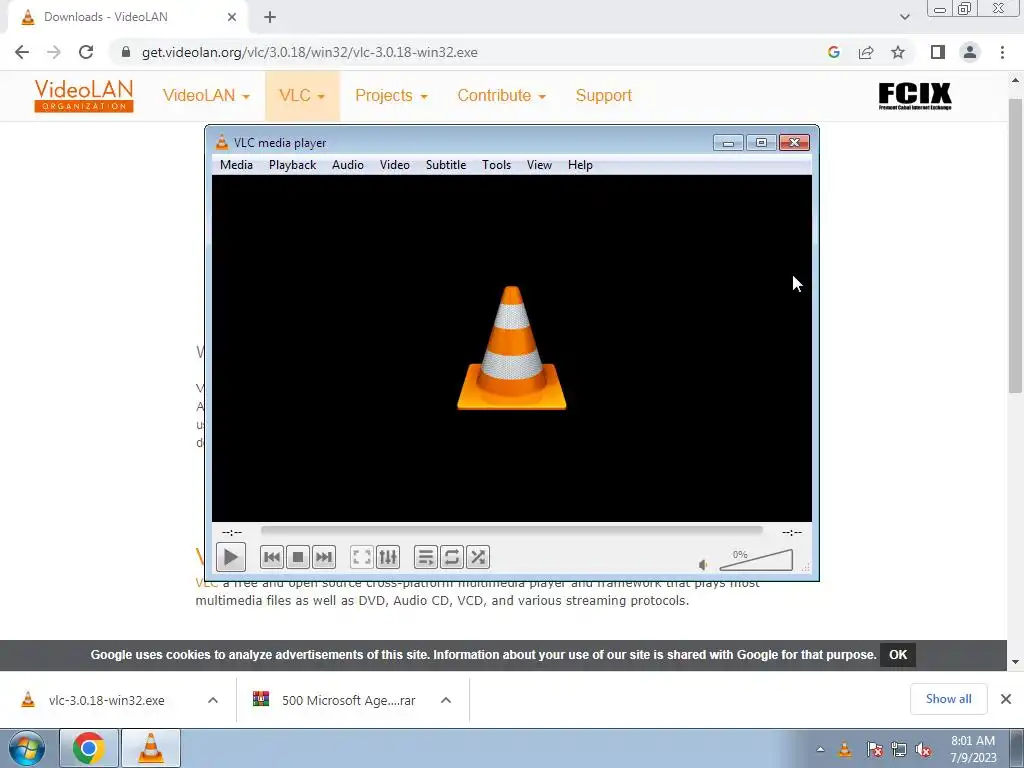This screenshot has width=1024, height=768.
Task: Go forward in Chrome browser
Action: tap(54, 52)
